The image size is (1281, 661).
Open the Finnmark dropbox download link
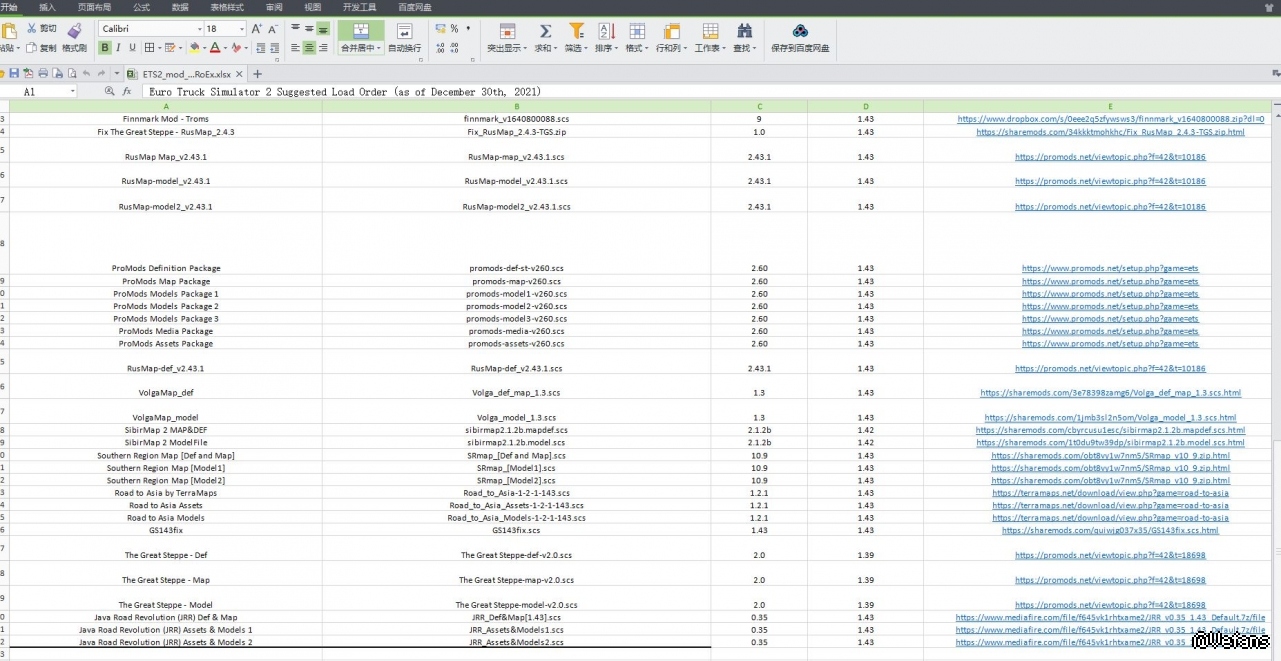click(1110, 119)
